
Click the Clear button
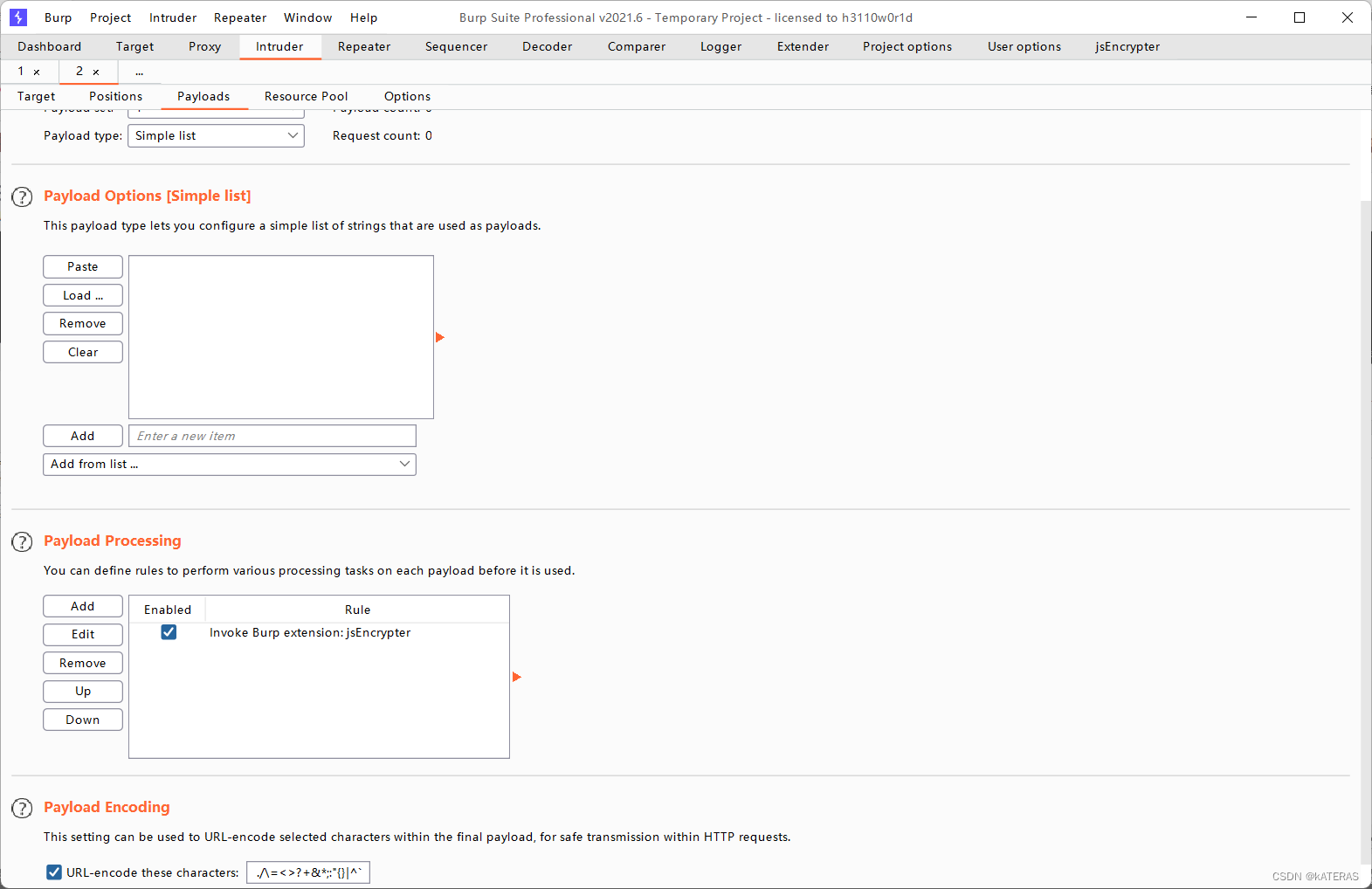(x=83, y=352)
